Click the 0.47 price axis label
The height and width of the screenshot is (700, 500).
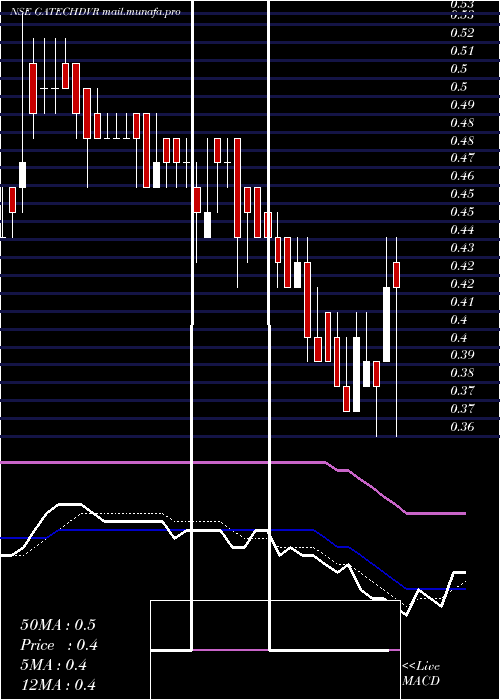[462, 158]
